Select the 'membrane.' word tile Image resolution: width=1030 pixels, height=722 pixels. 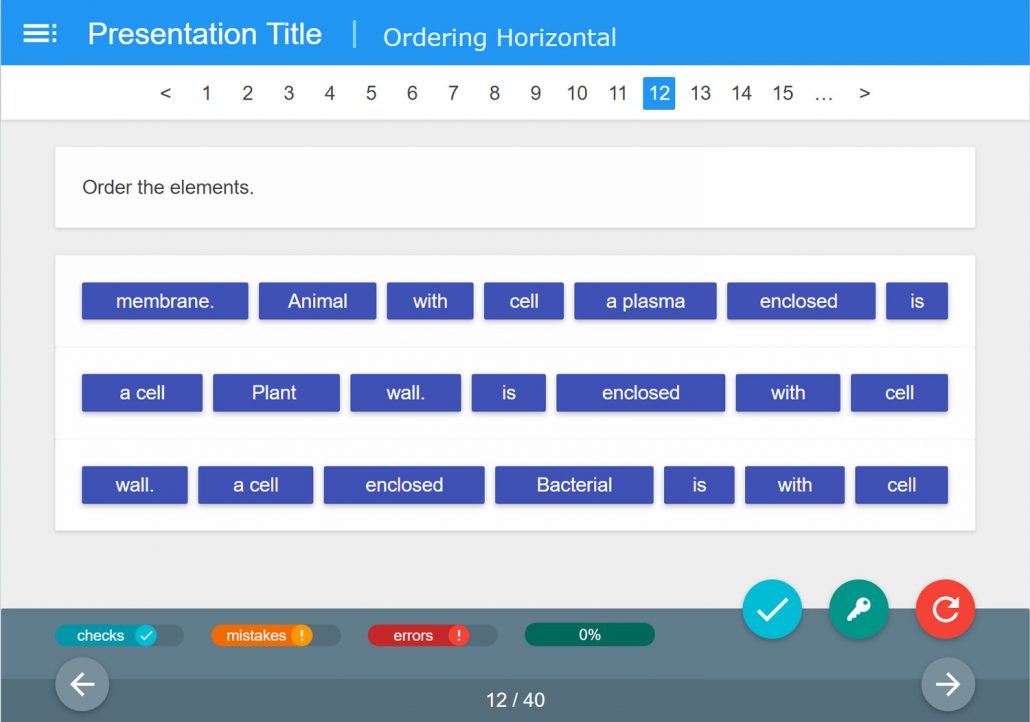click(164, 301)
